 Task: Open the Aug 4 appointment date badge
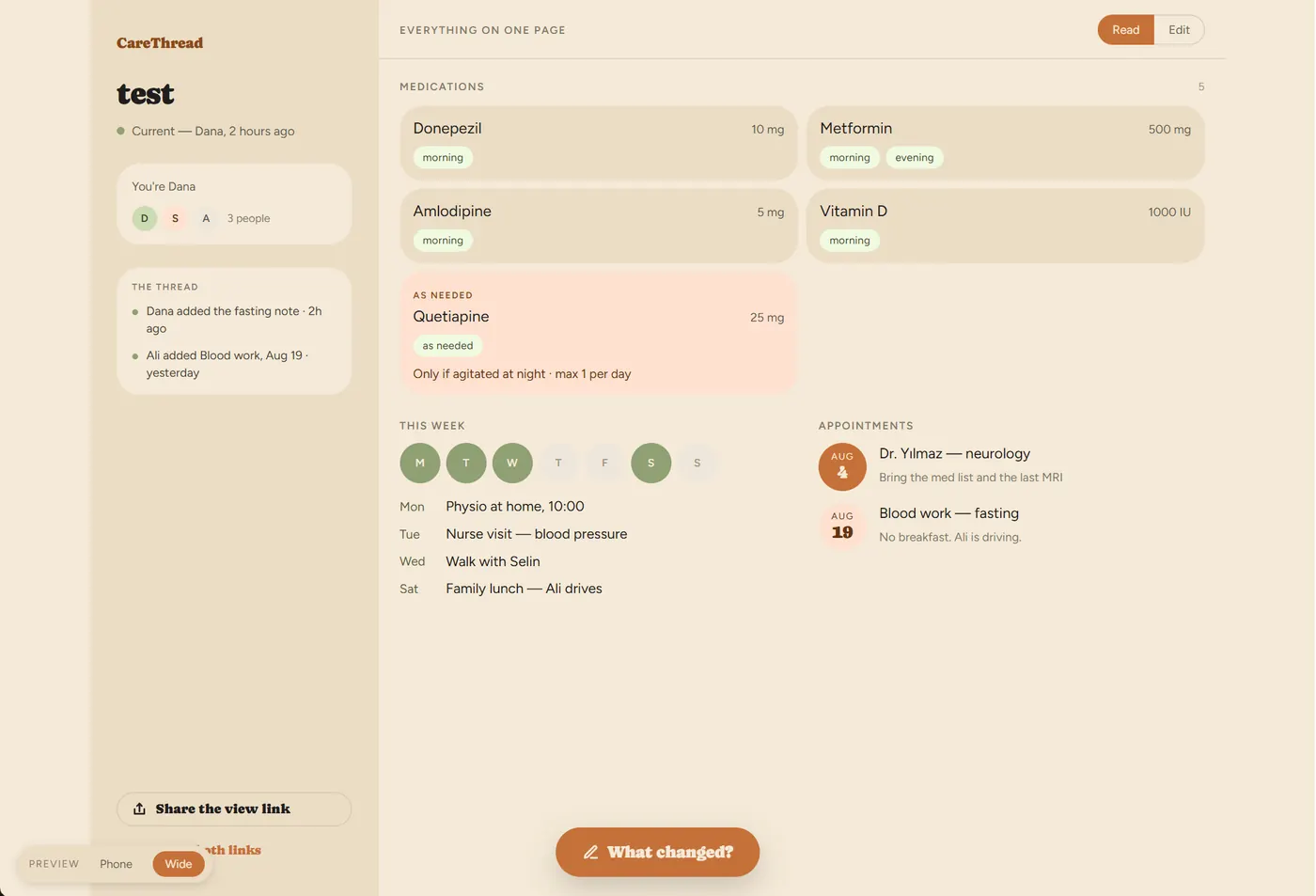tap(842, 466)
